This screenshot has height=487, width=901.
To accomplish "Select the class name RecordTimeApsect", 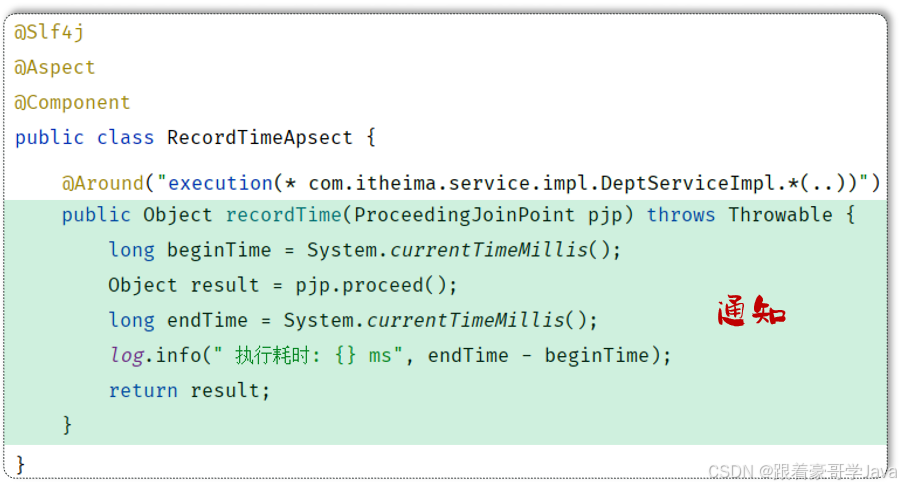I will point(260,138).
